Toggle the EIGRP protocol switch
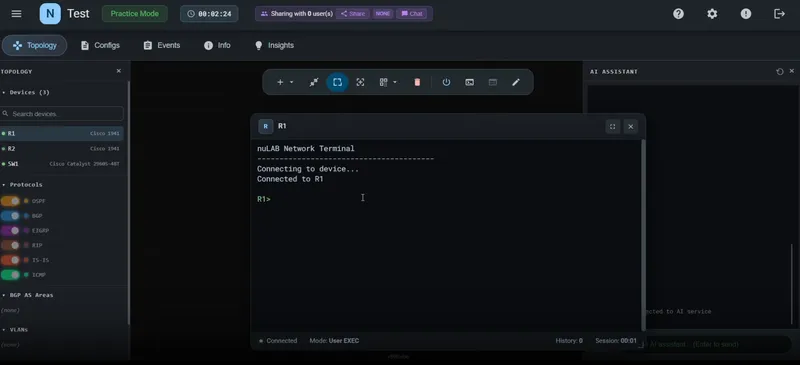Viewport: 800px width, 365px height. (x=10, y=231)
